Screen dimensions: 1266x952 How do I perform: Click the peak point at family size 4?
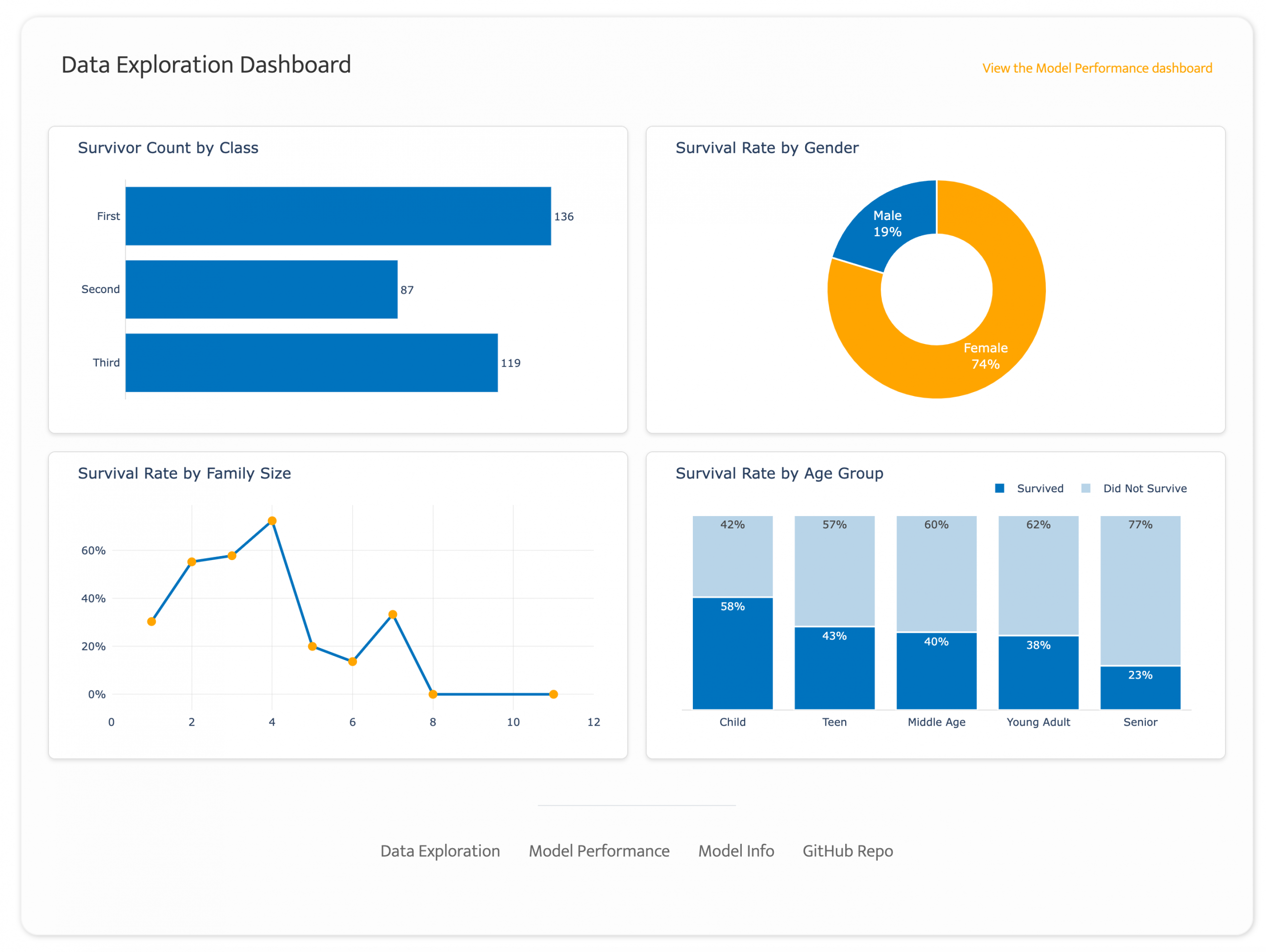coord(272,520)
